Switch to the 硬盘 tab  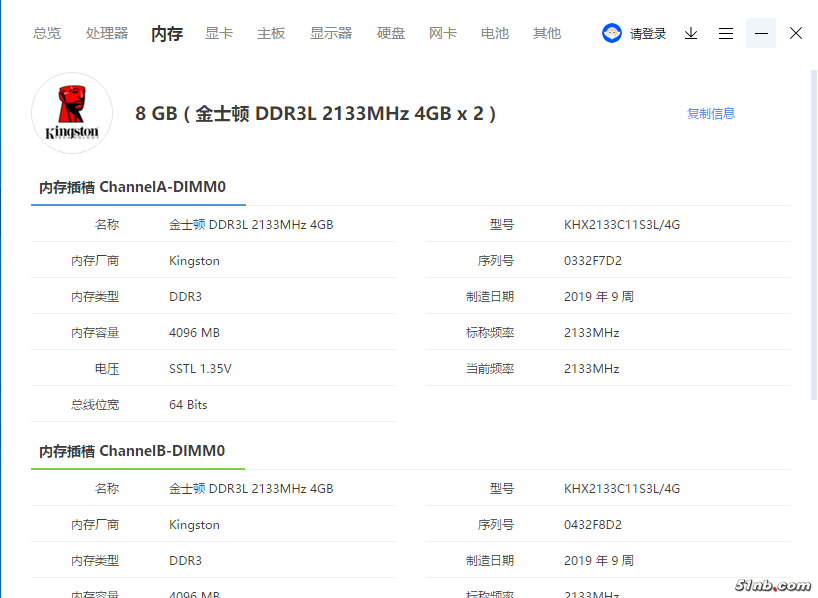(391, 33)
